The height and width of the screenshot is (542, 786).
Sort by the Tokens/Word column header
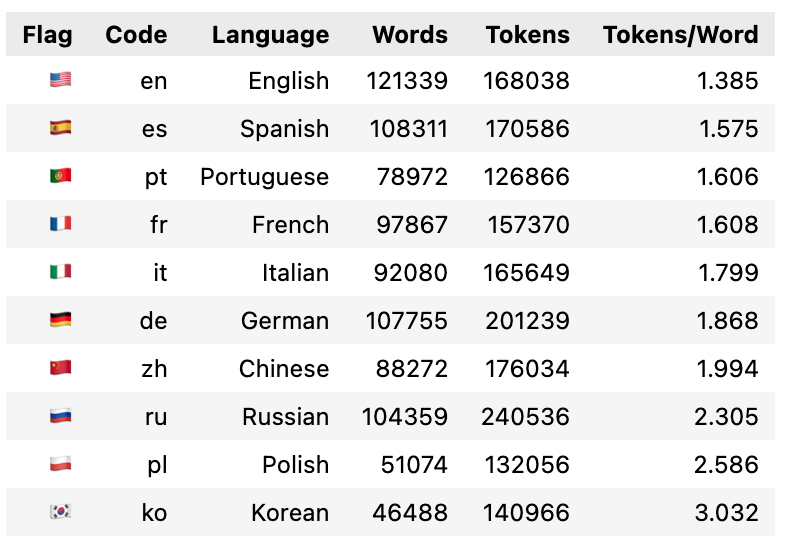point(680,35)
